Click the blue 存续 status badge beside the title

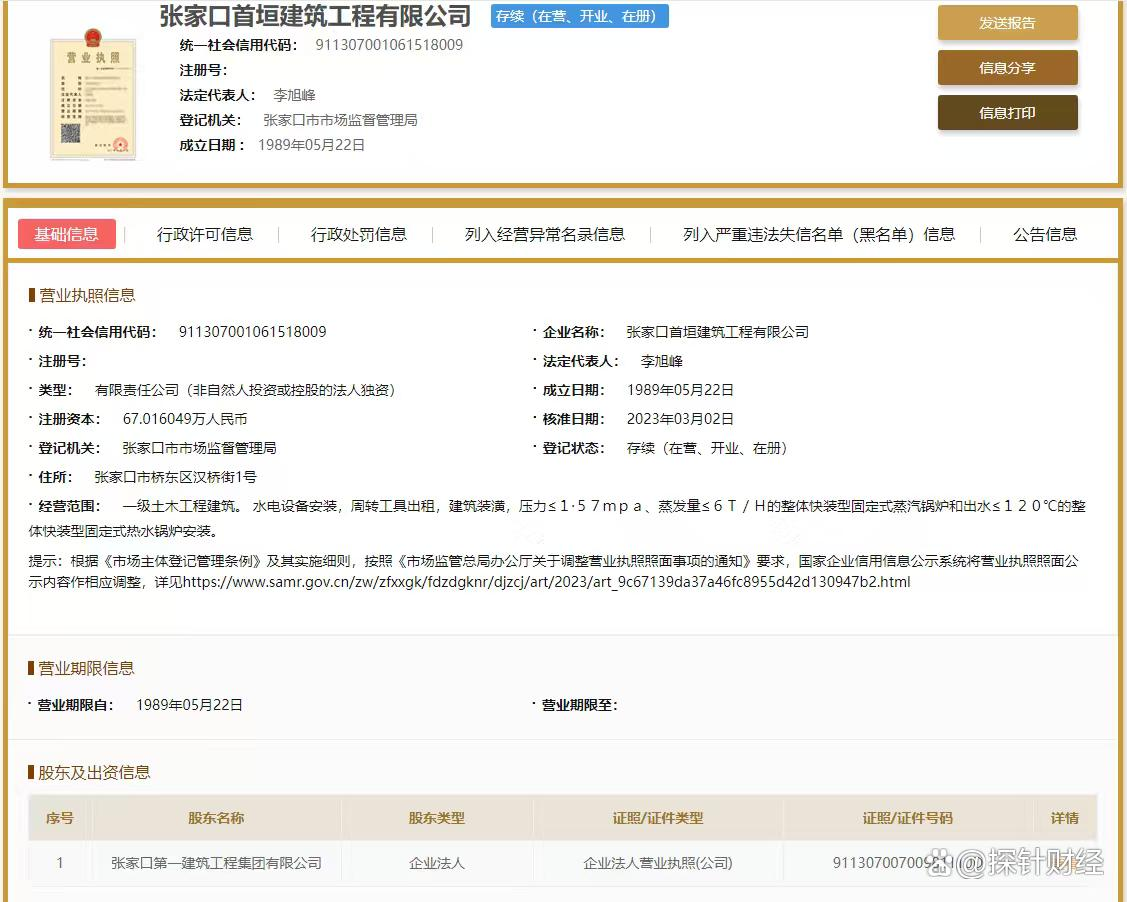pos(580,16)
